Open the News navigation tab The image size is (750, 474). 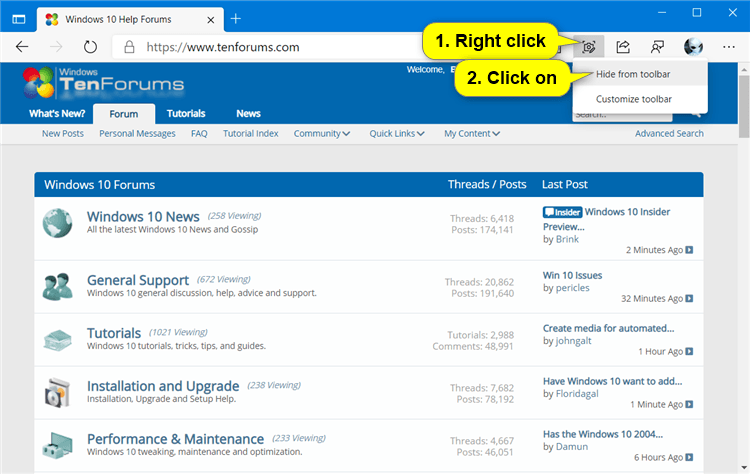click(248, 114)
